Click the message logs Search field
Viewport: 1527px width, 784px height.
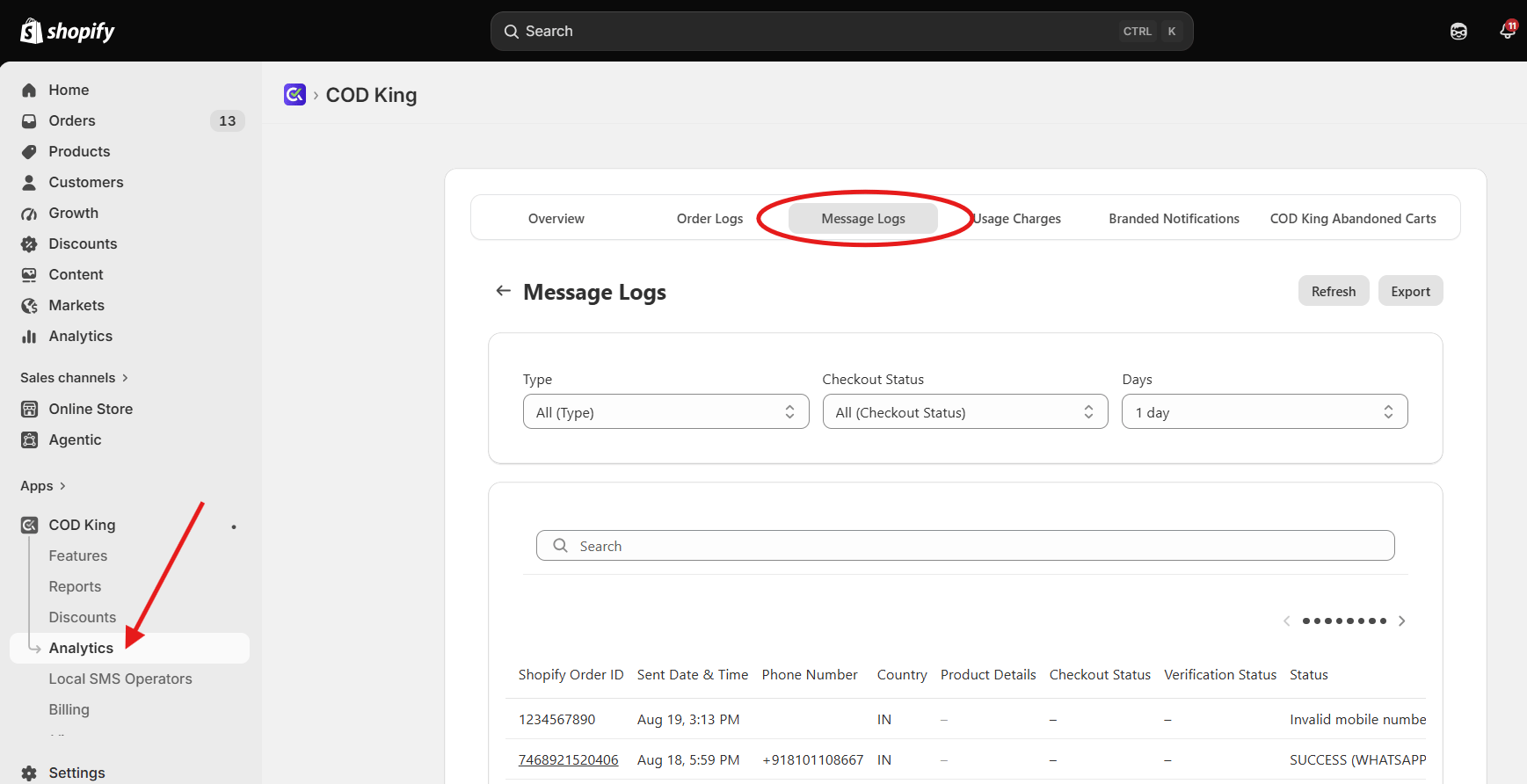(x=965, y=545)
